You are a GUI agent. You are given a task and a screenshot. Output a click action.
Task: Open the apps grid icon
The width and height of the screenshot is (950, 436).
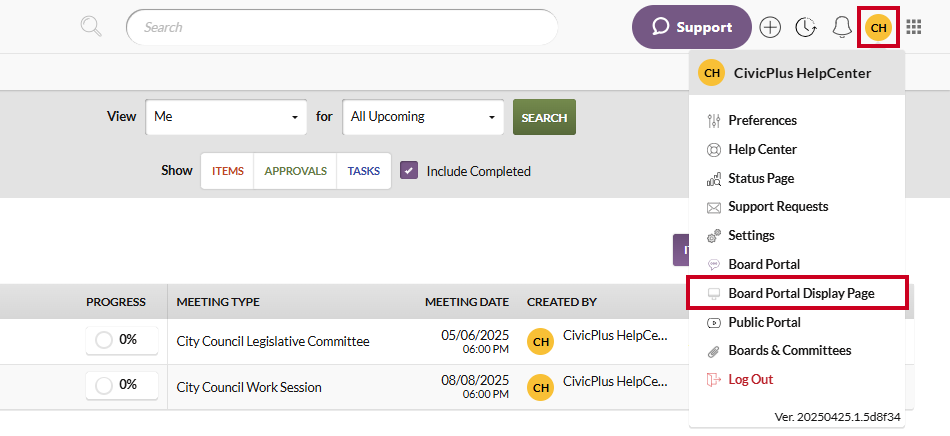click(914, 27)
